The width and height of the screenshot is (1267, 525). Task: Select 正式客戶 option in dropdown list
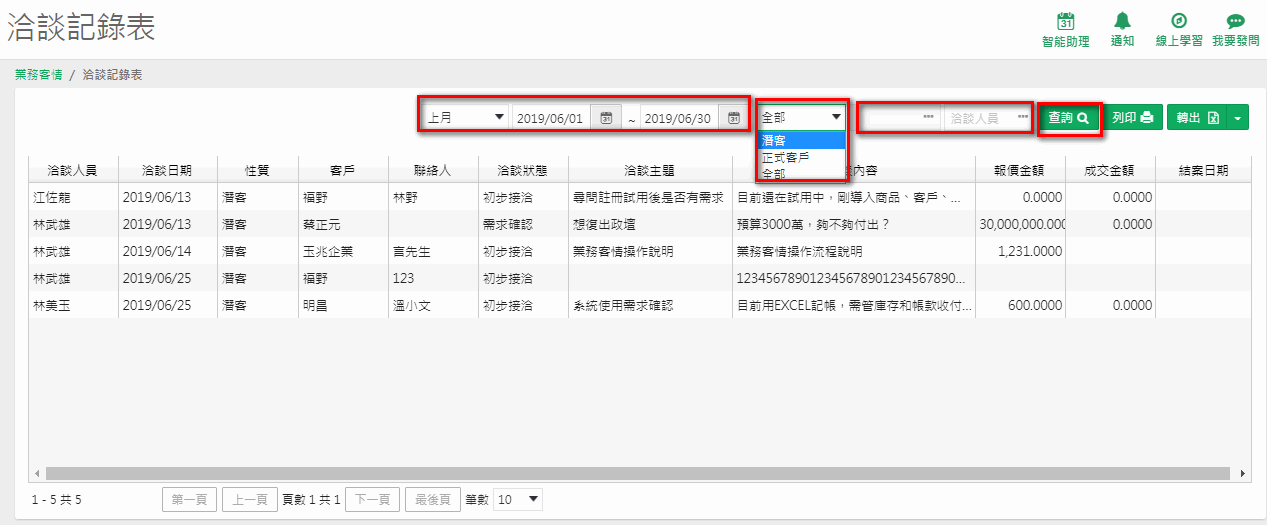tap(802, 157)
